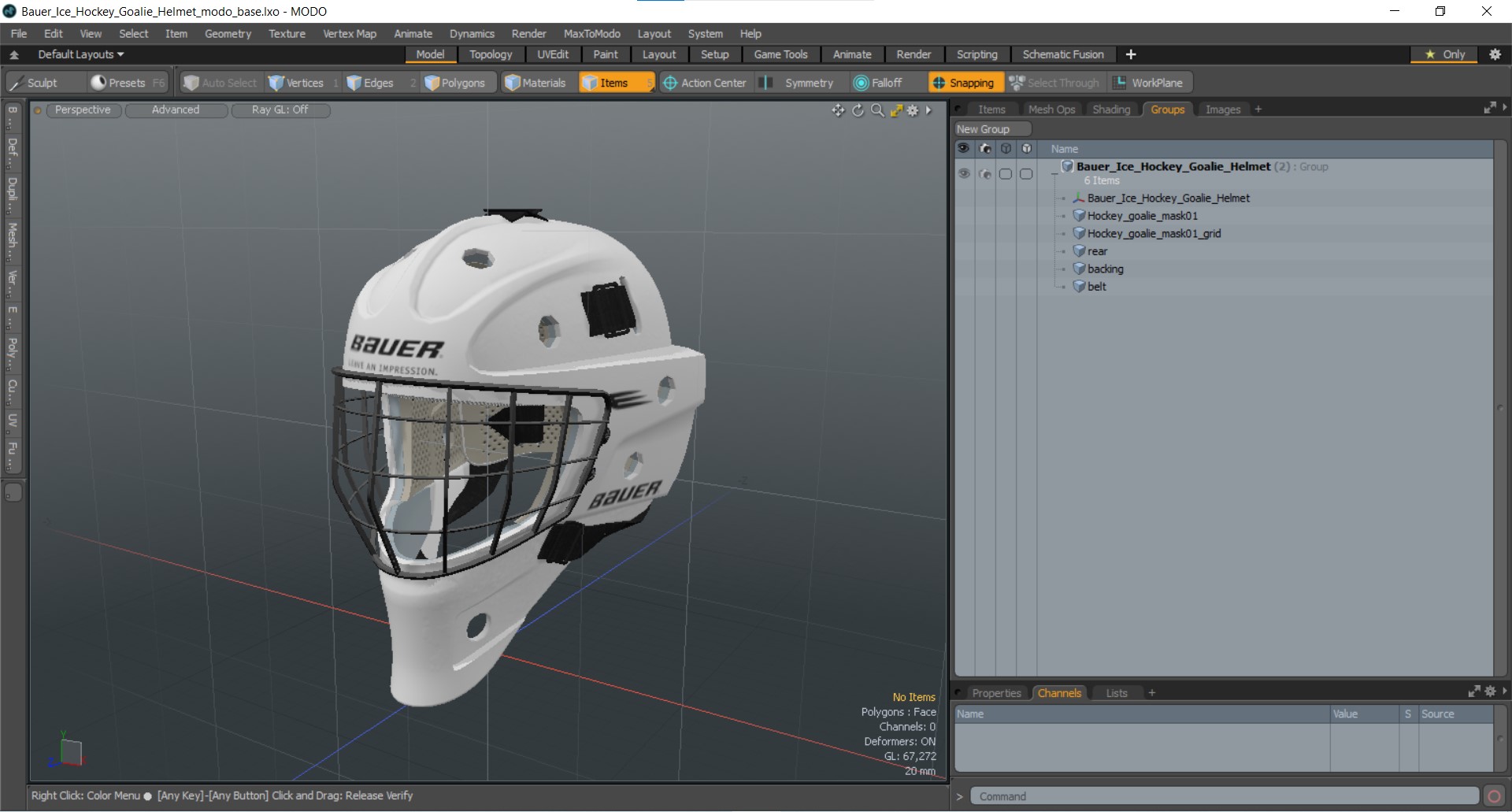Click the New Group button
Screen dimensions: 1512x812
[x=992, y=129]
